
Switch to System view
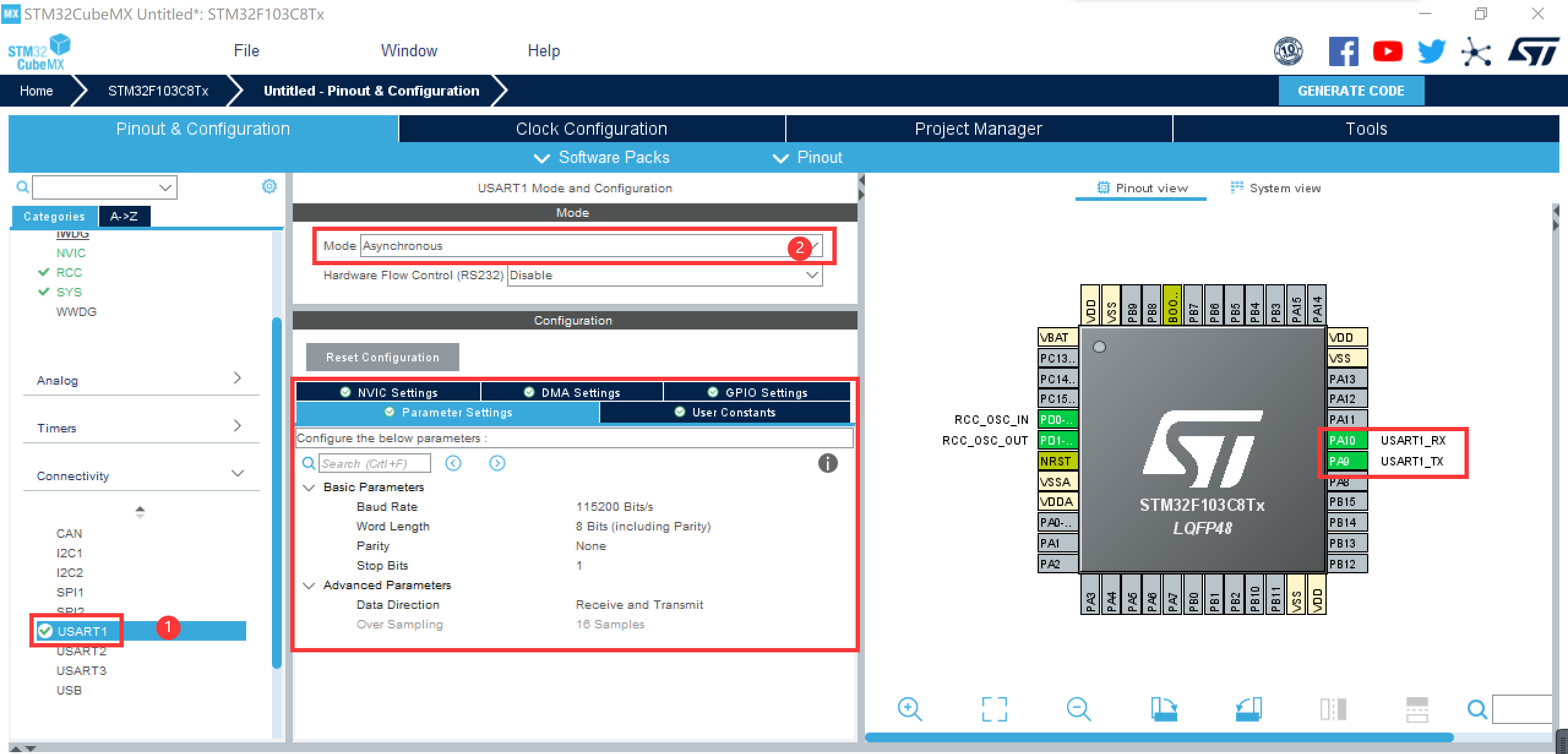pyautogui.click(x=1276, y=188)
